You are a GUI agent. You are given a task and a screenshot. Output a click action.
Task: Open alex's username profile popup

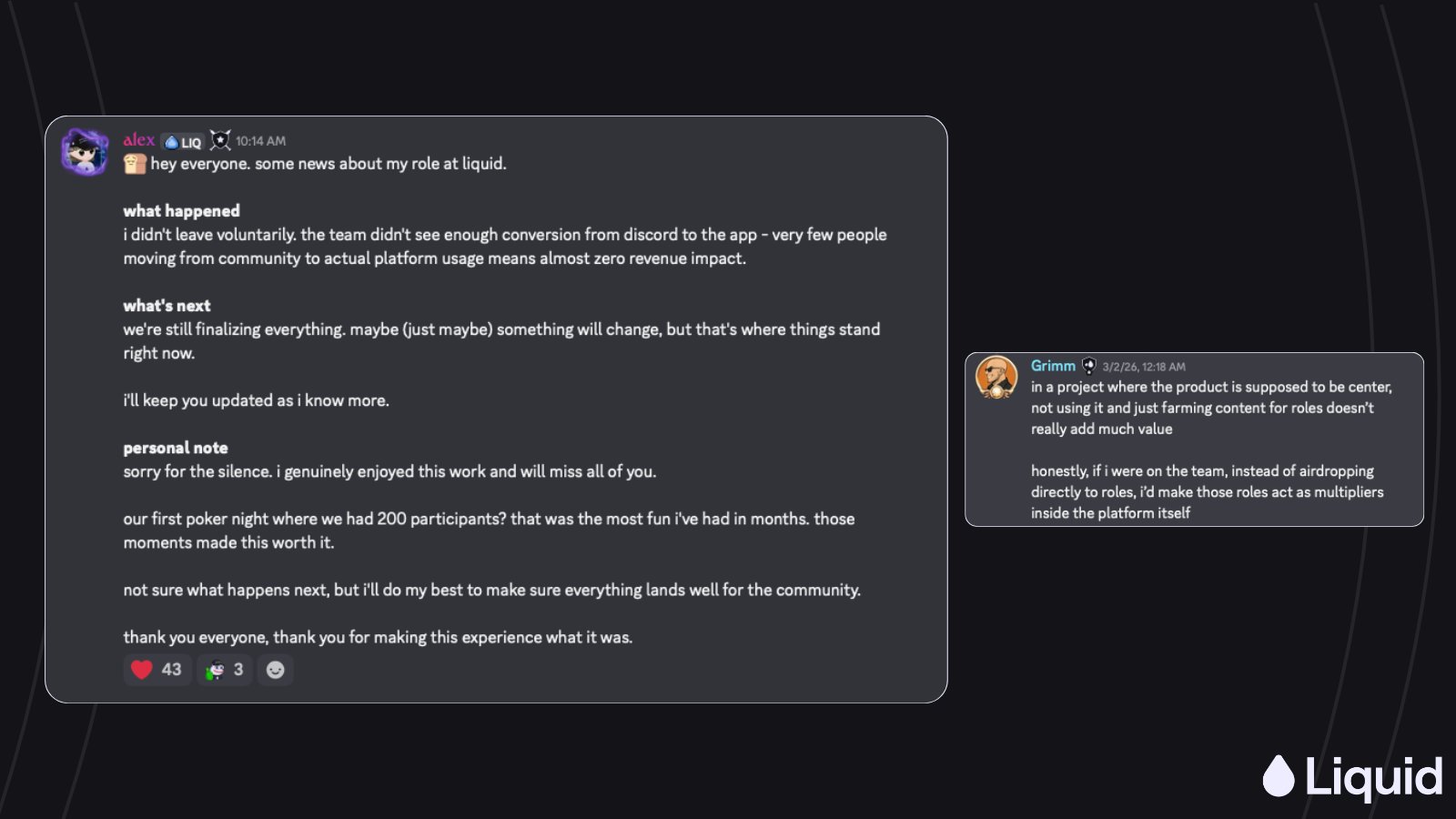pos(139,140)
